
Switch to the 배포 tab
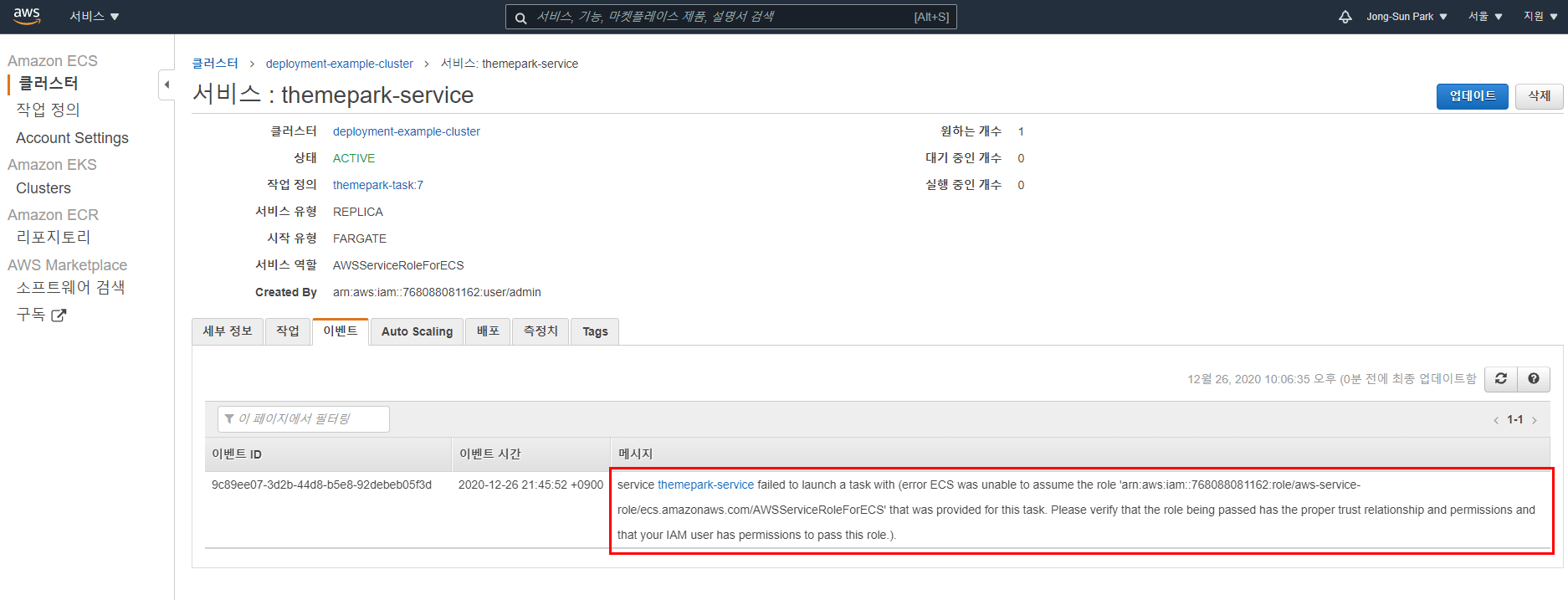point(488,331)
